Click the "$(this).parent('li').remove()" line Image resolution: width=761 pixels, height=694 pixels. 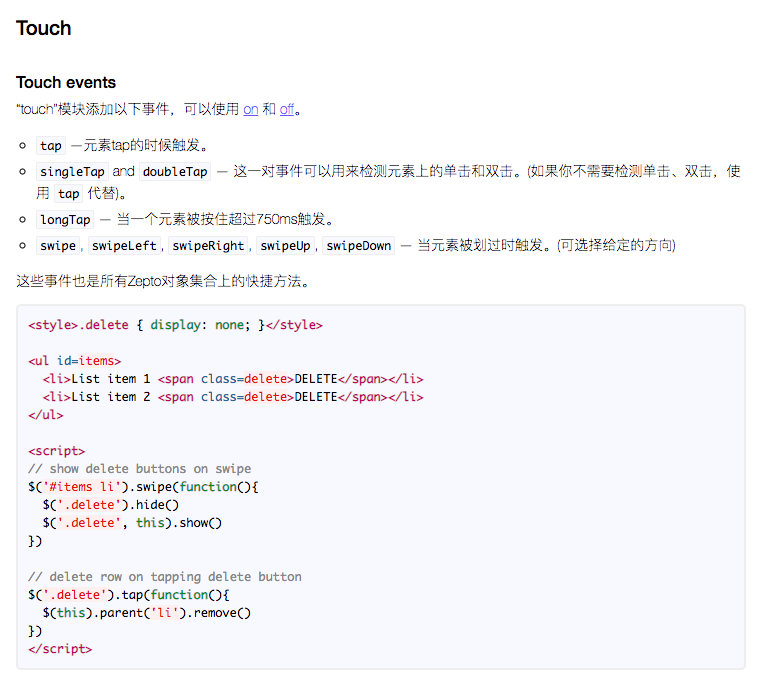coord(147,612)
